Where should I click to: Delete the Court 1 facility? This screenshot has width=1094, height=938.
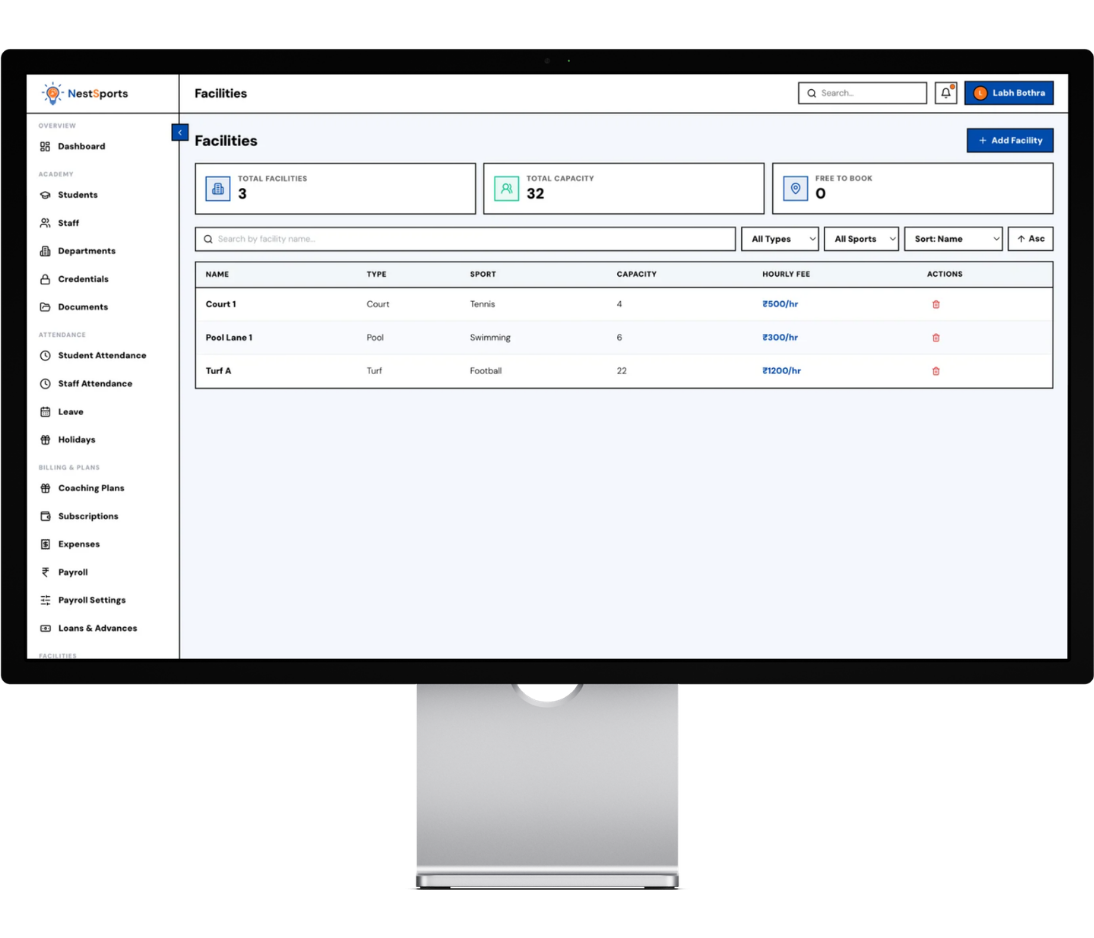936,304
